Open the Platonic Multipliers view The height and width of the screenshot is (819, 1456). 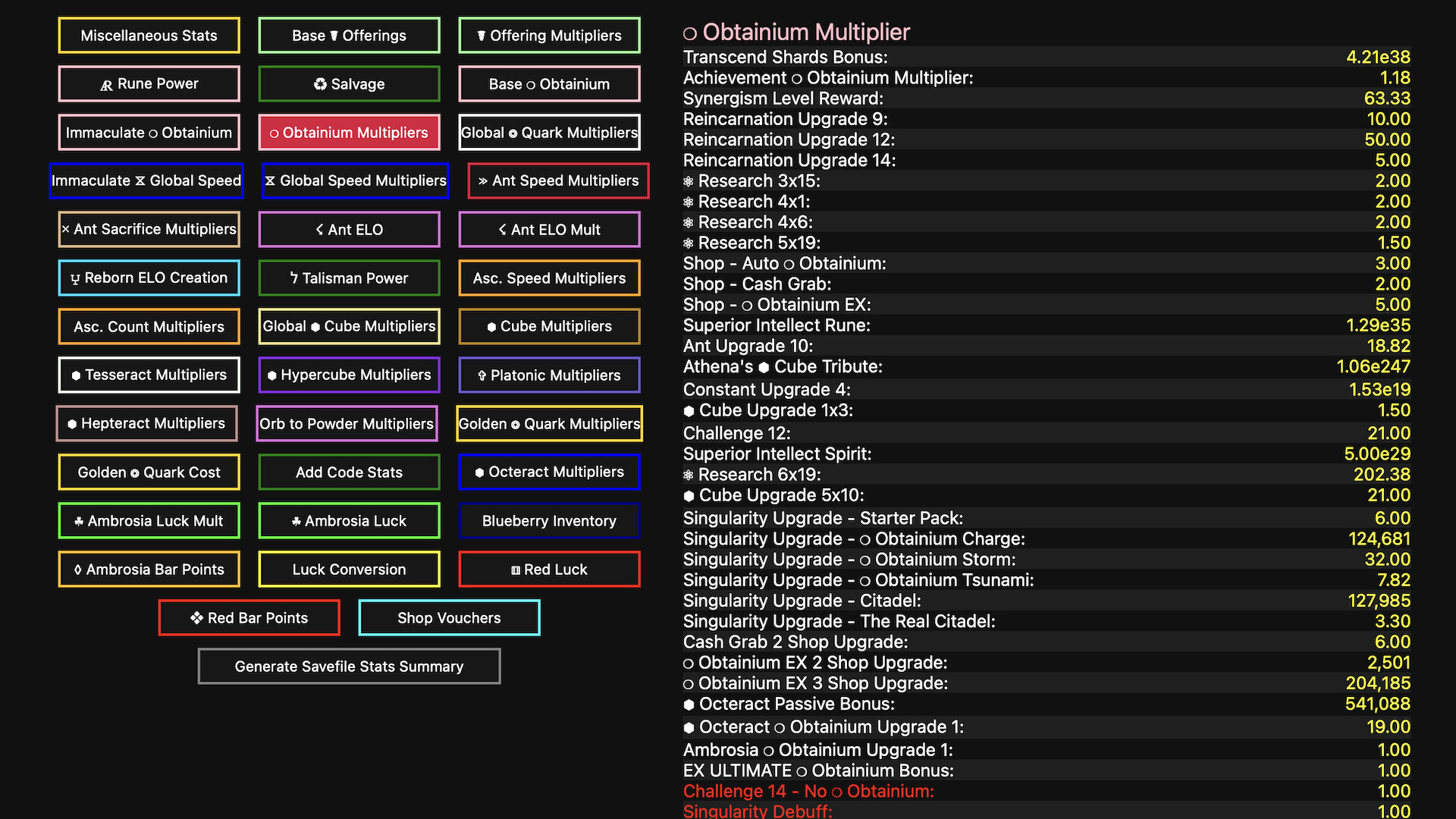pos(549,375)
